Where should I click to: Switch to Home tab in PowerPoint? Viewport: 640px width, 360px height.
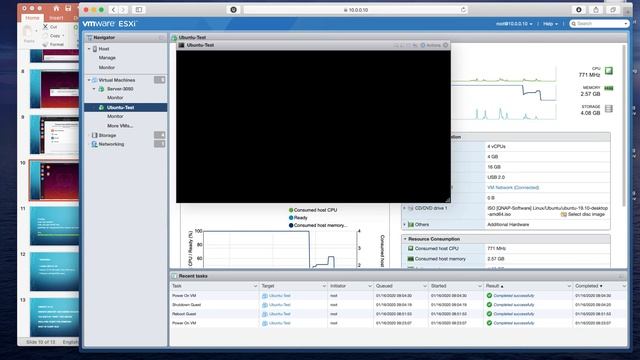pyautogui.click(x=32, y=18)
